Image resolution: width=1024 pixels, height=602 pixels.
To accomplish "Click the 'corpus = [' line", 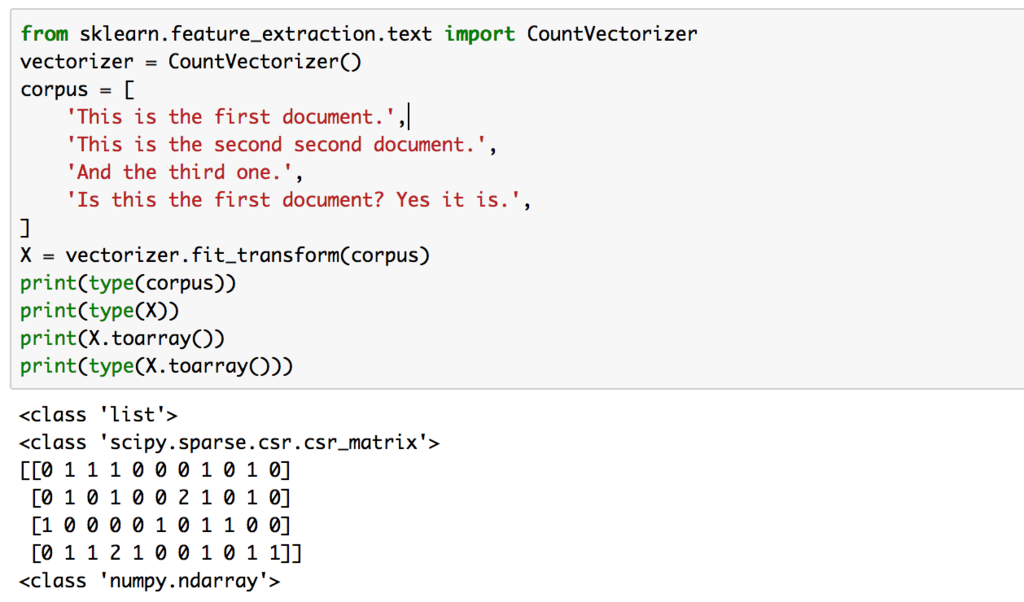I will point(77,89).
